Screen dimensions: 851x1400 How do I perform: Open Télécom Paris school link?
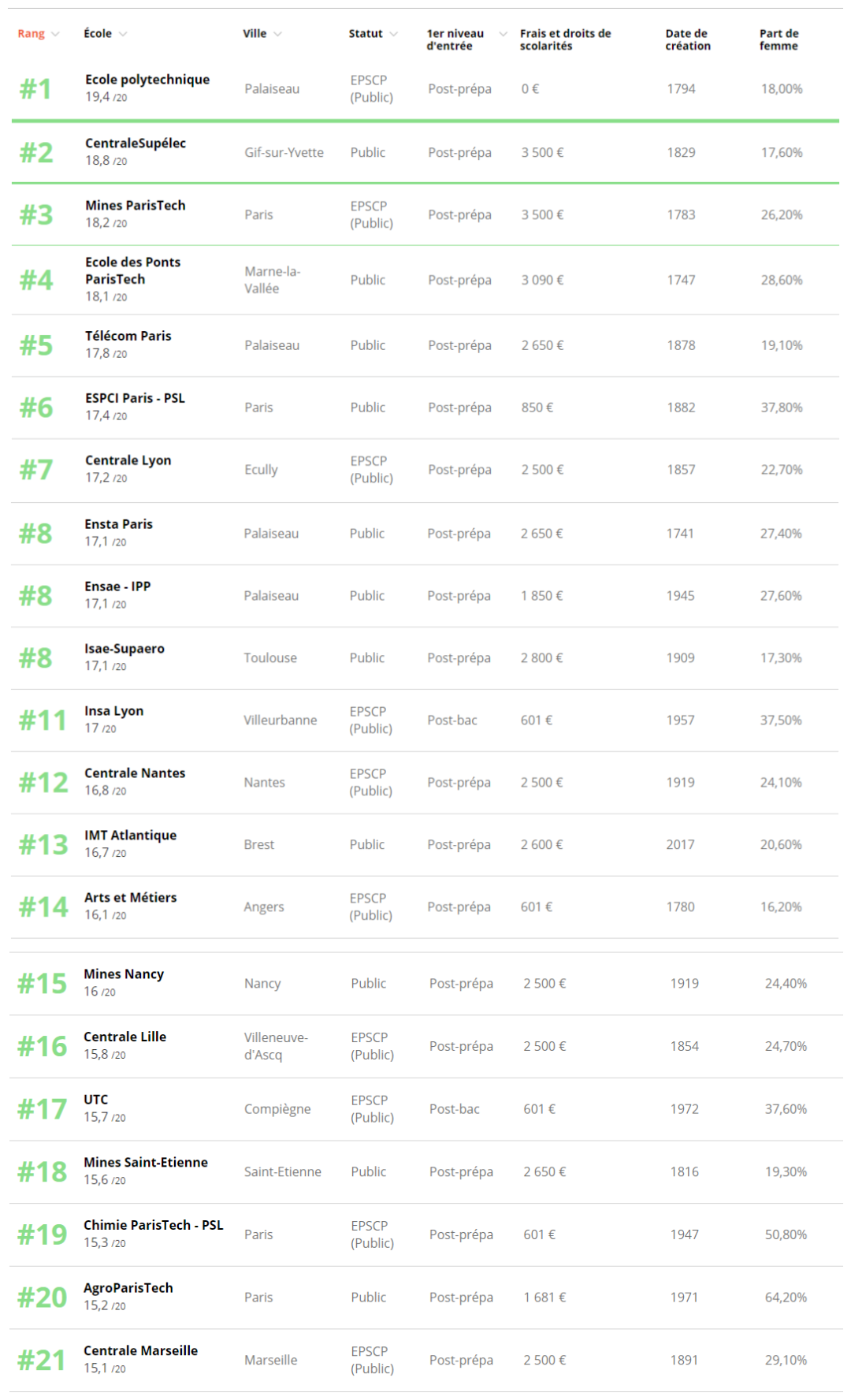pos(128,336)
